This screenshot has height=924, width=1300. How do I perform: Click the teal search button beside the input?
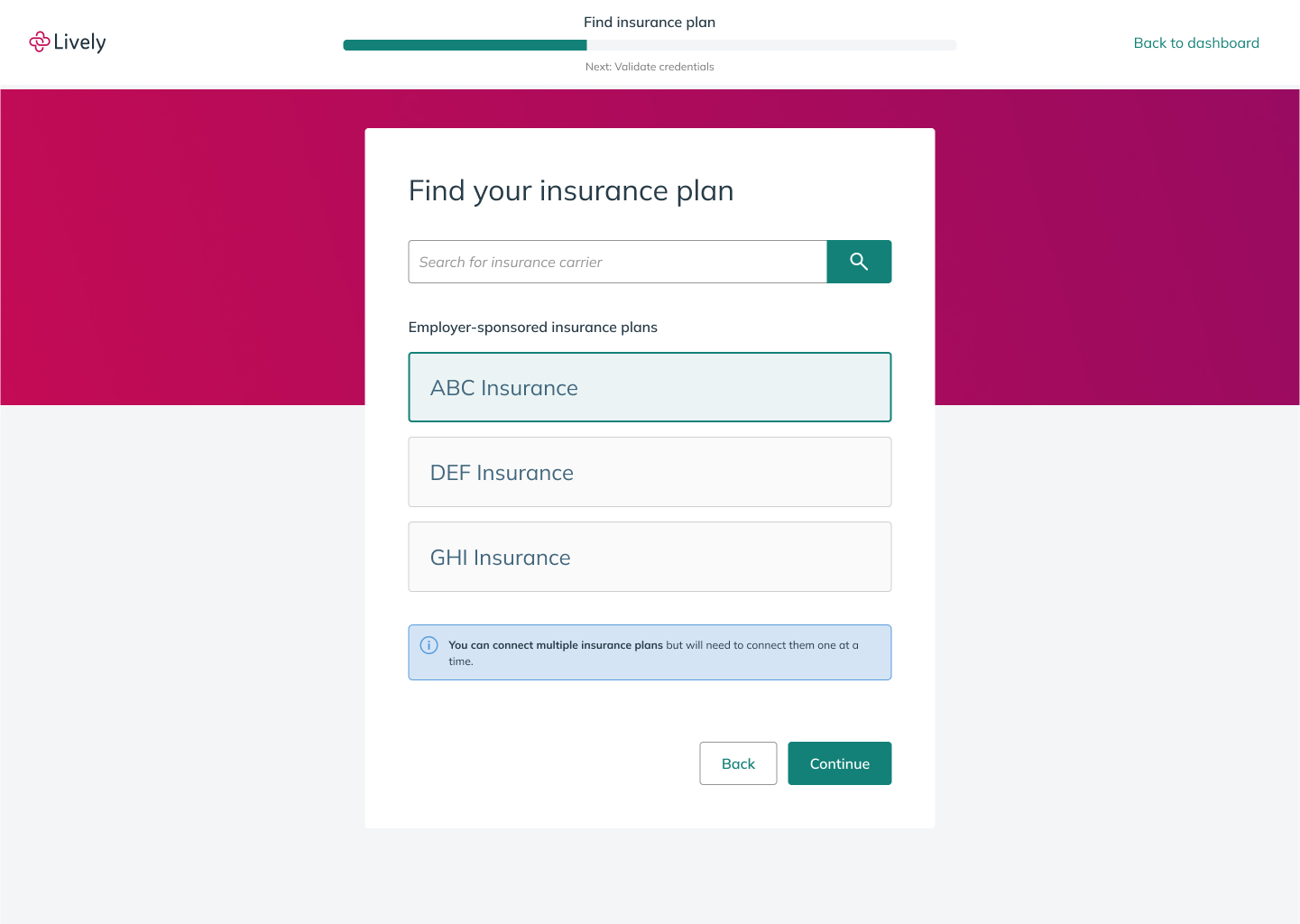[x=858, y=262]
